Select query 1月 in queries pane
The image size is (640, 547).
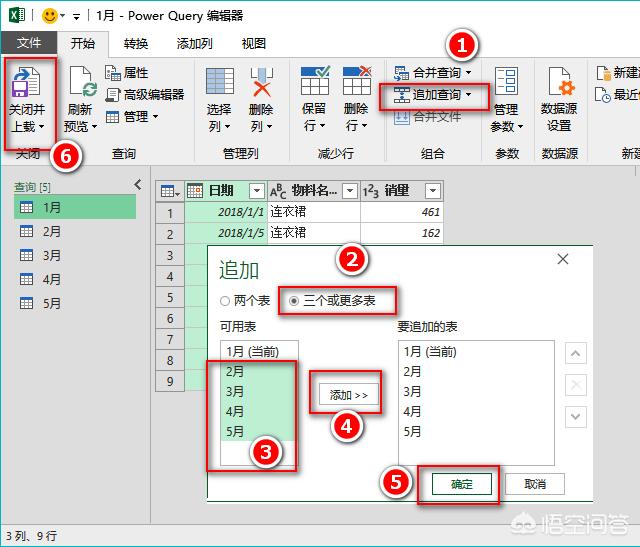pos(75,207)
